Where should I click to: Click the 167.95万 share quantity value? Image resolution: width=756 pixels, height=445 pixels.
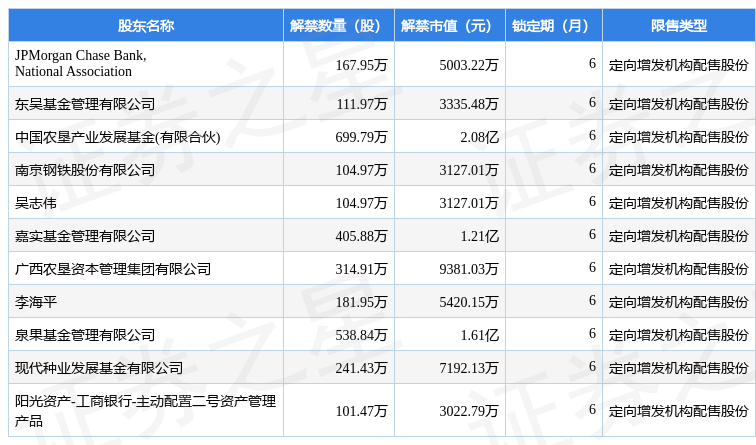point(362,64)
